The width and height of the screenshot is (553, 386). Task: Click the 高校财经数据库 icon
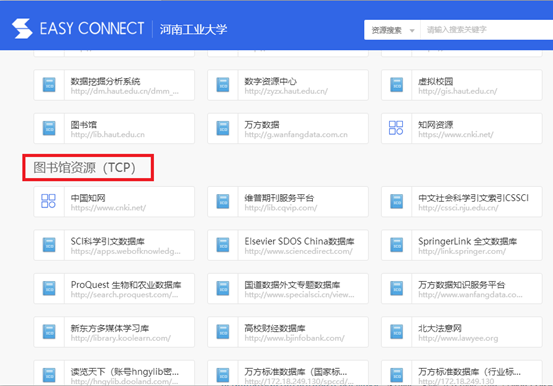(223, 332)
